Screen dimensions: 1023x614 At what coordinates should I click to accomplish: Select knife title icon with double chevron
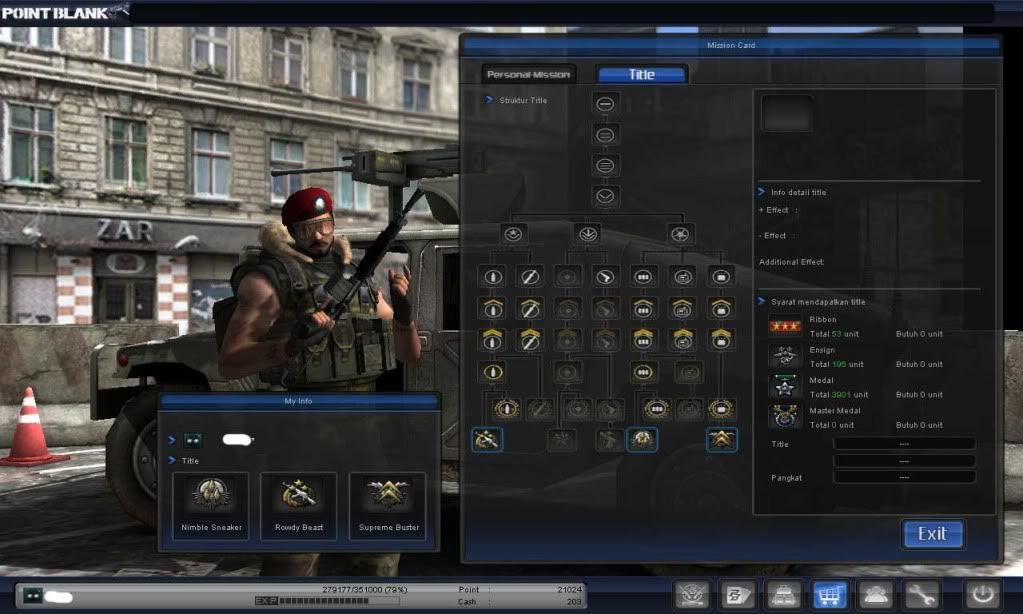pos(529,339)
